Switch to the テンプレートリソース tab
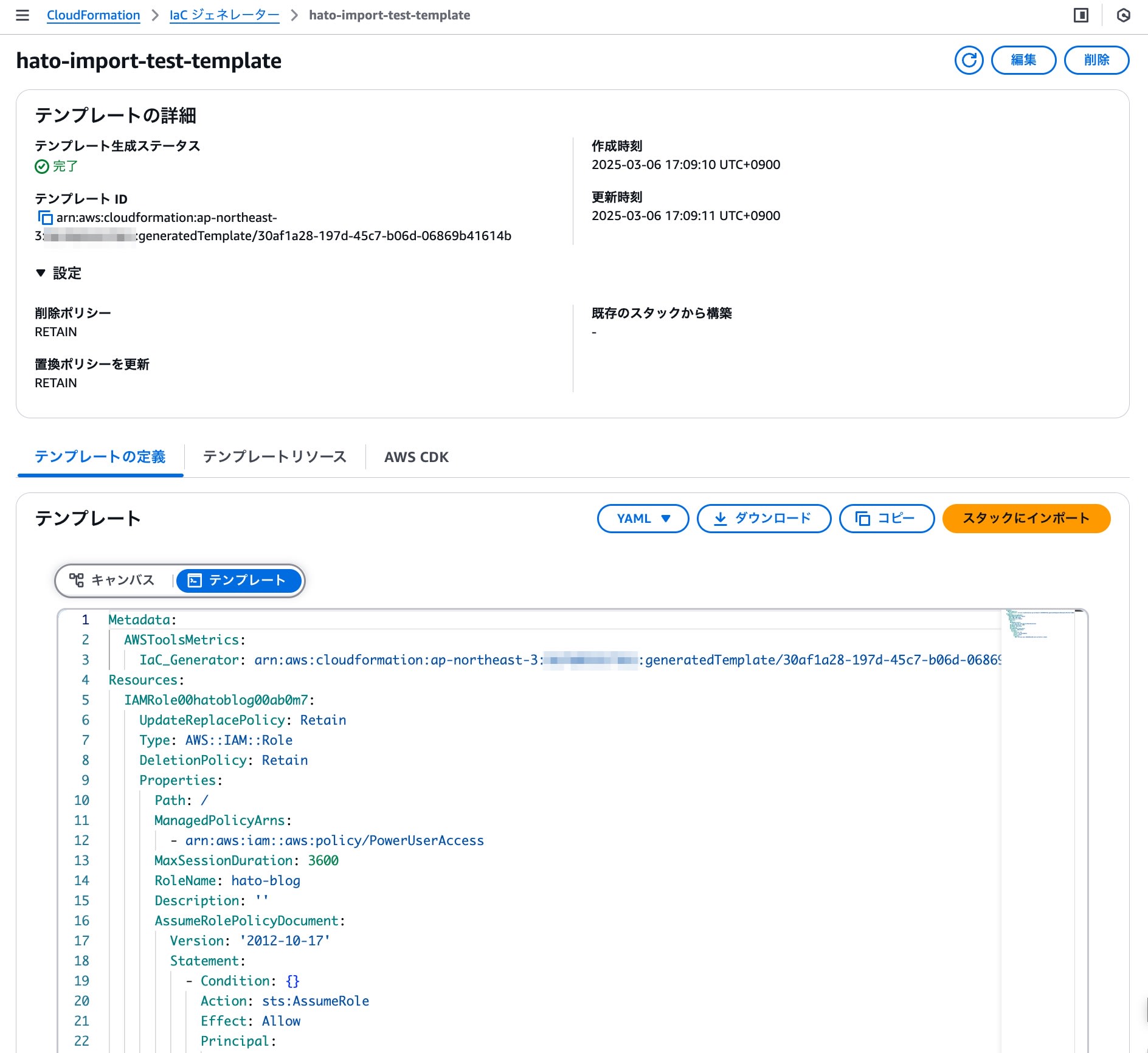Image resolution: width=1148 pixels, height=1053 pixels. (x=274, y=457)
